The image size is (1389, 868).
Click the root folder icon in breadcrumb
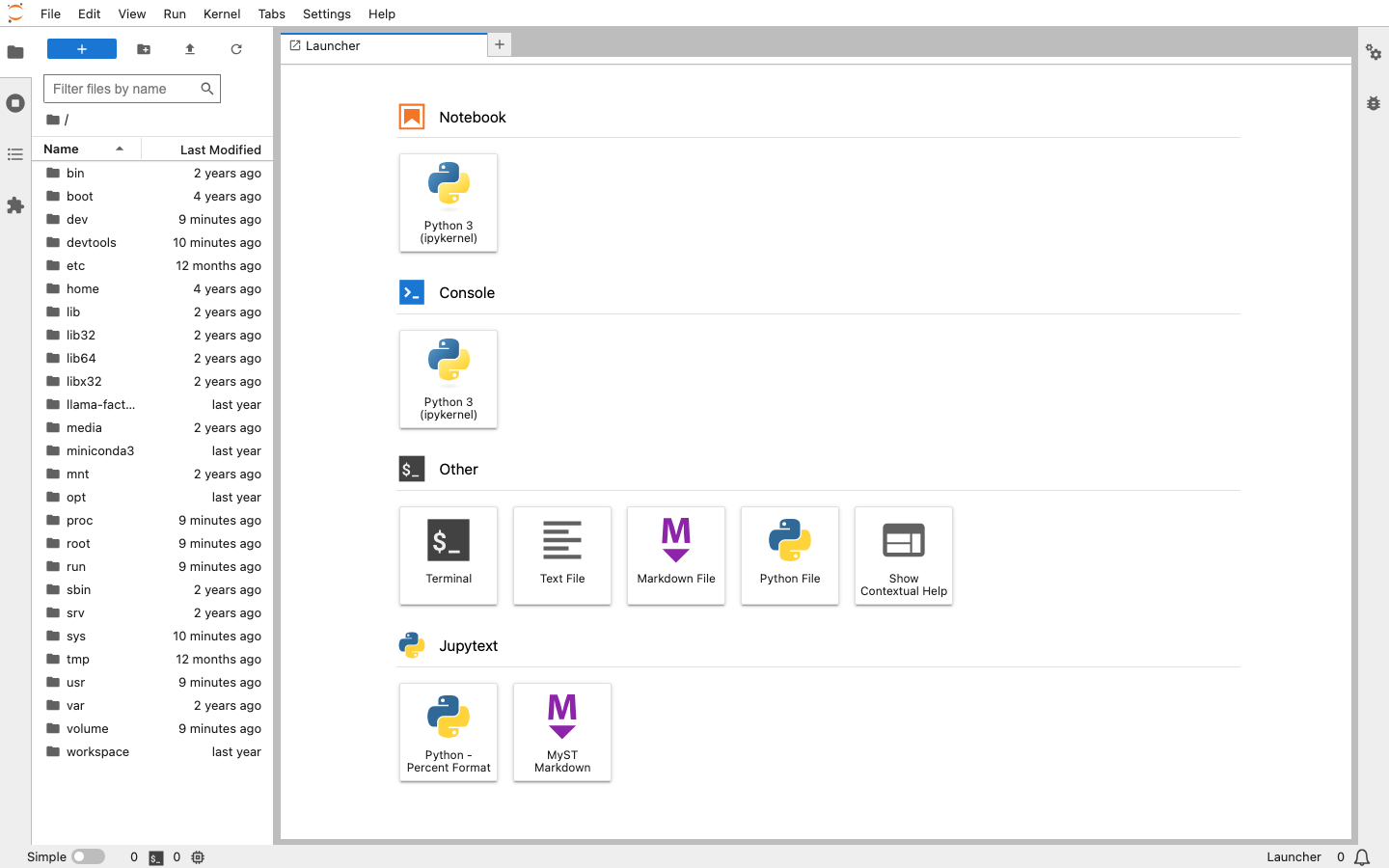click(x=53, y=120)
